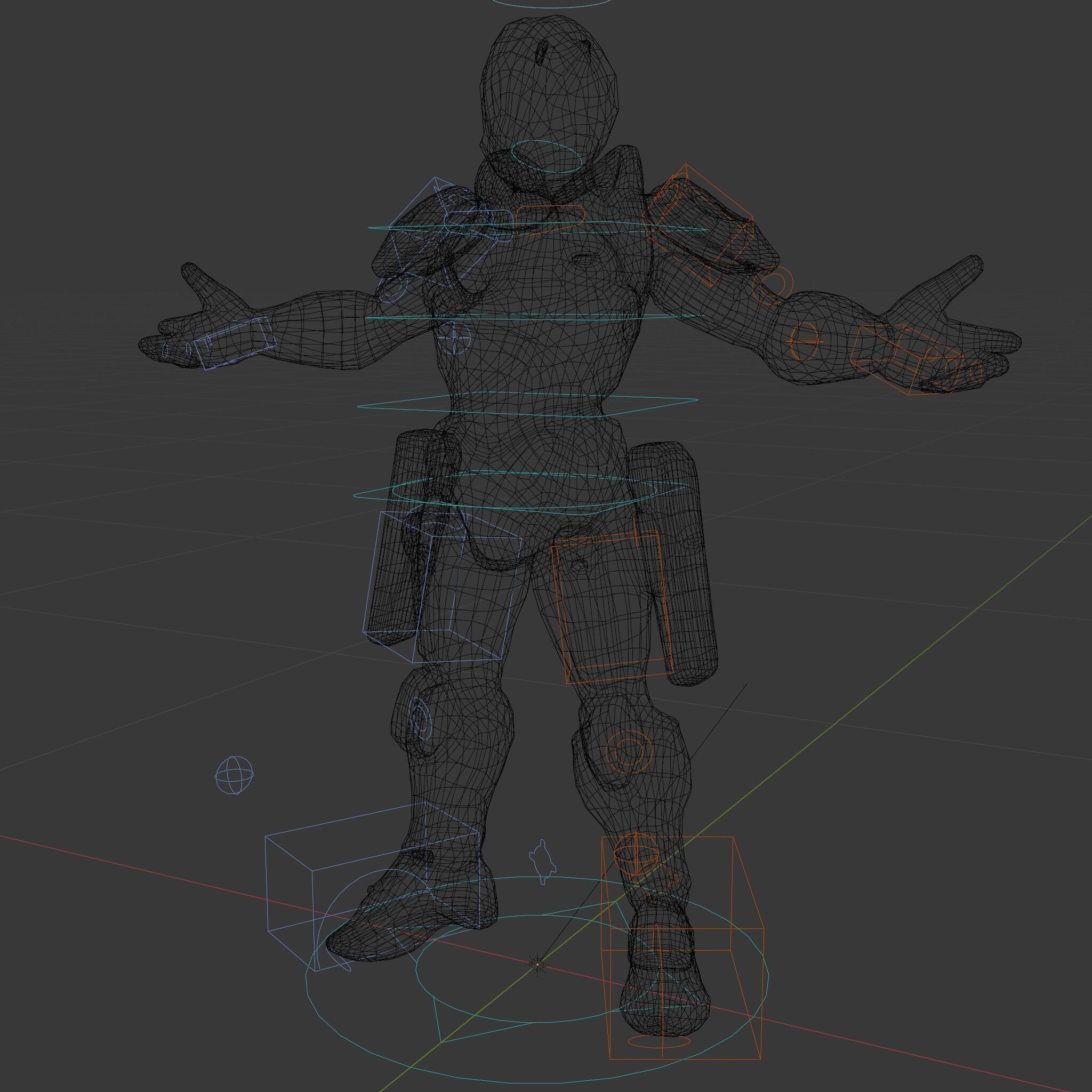Image resolution: width=1092 pixels, height=1092 pixels.
Task: Select the orange thigh box control
Action: point(613,608)
